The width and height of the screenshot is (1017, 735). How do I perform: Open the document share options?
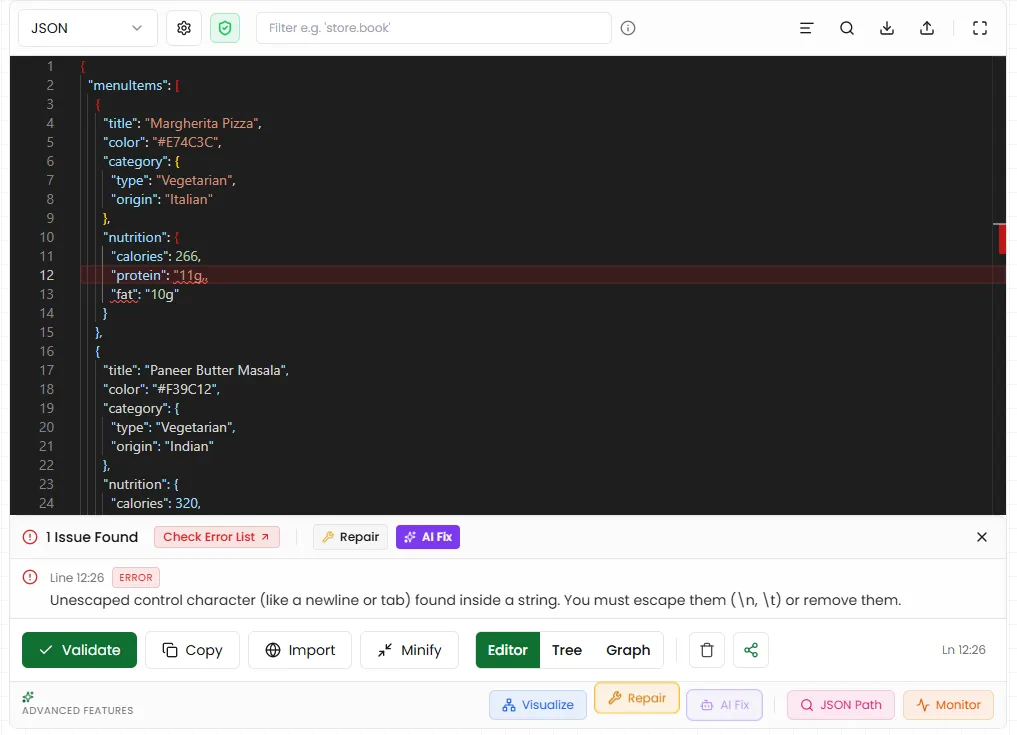751,650
